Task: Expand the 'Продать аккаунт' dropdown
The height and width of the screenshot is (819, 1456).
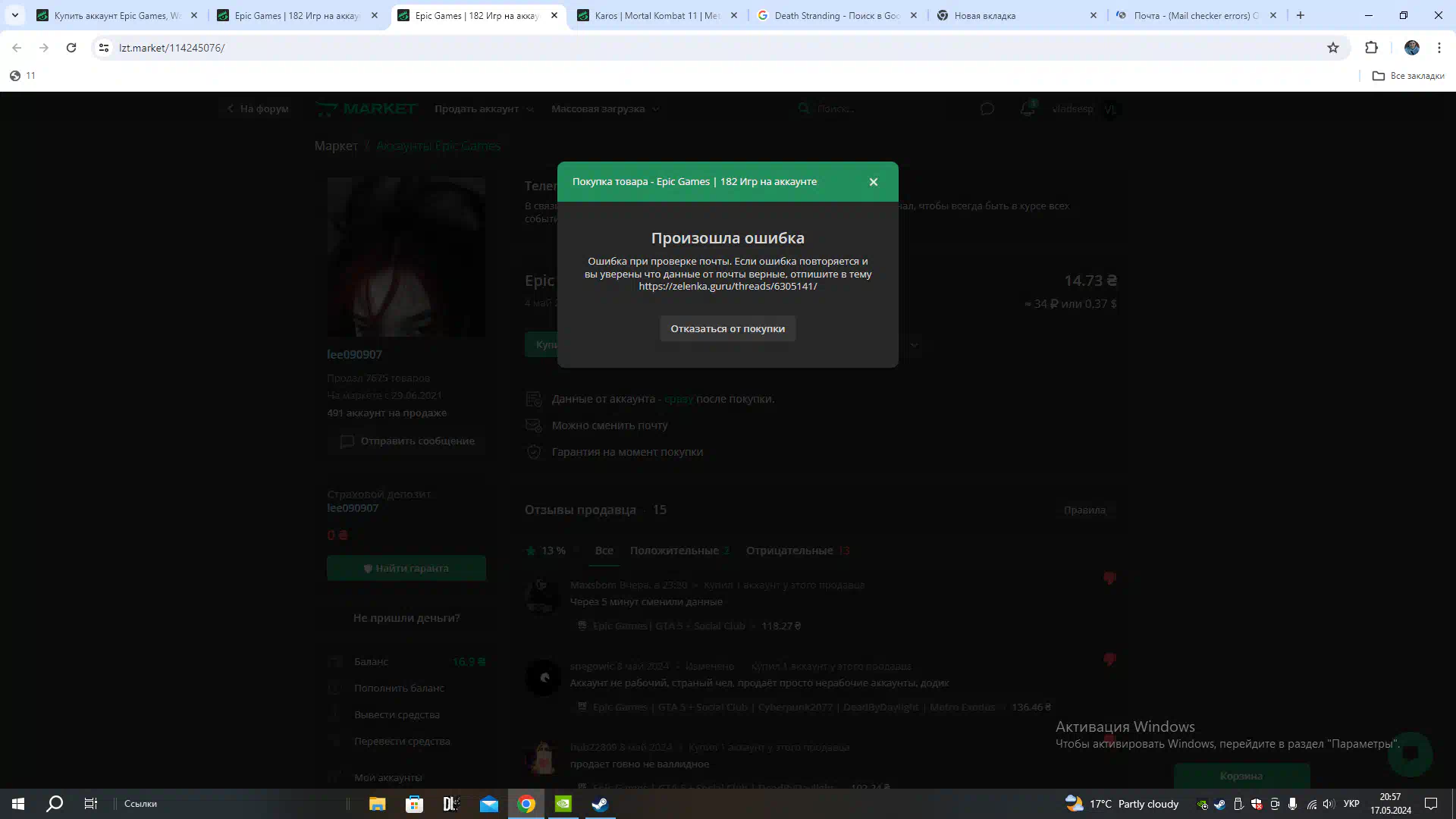Action: [484, 108]
